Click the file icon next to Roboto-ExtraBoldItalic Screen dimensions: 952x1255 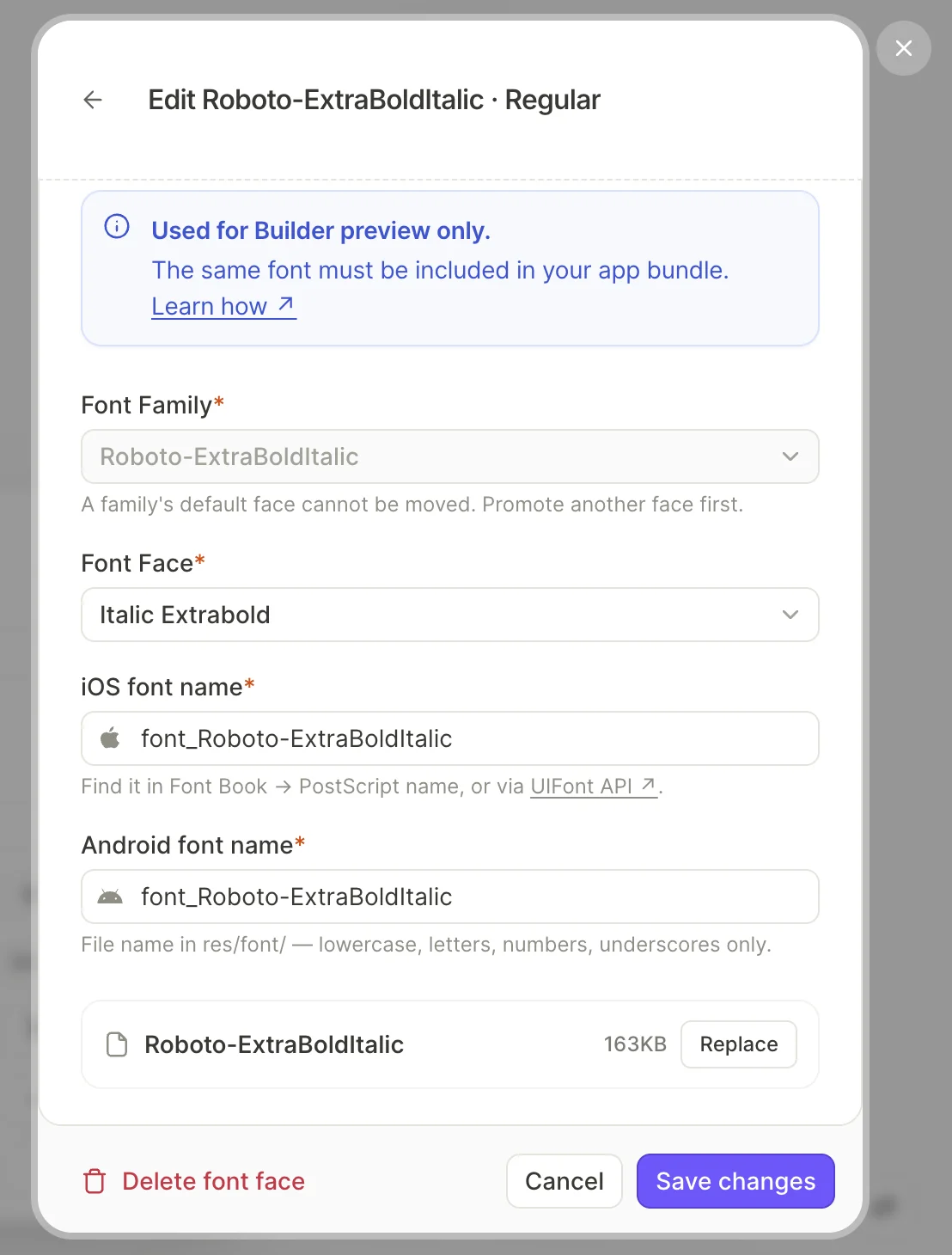117,1044
